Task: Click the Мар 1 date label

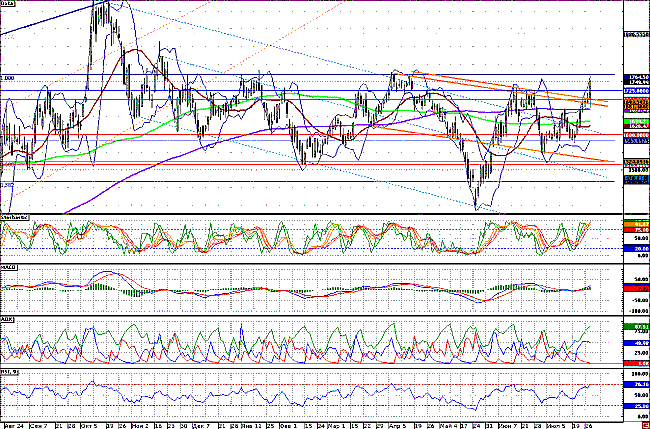Action: click(337, 426)
